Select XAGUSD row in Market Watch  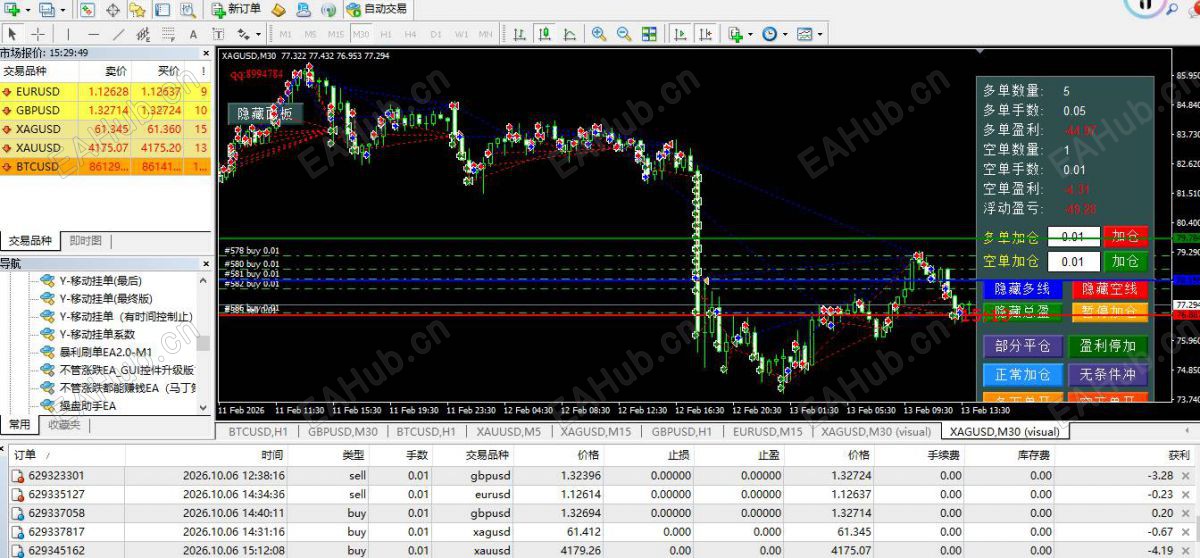click(x=106, y=129)
